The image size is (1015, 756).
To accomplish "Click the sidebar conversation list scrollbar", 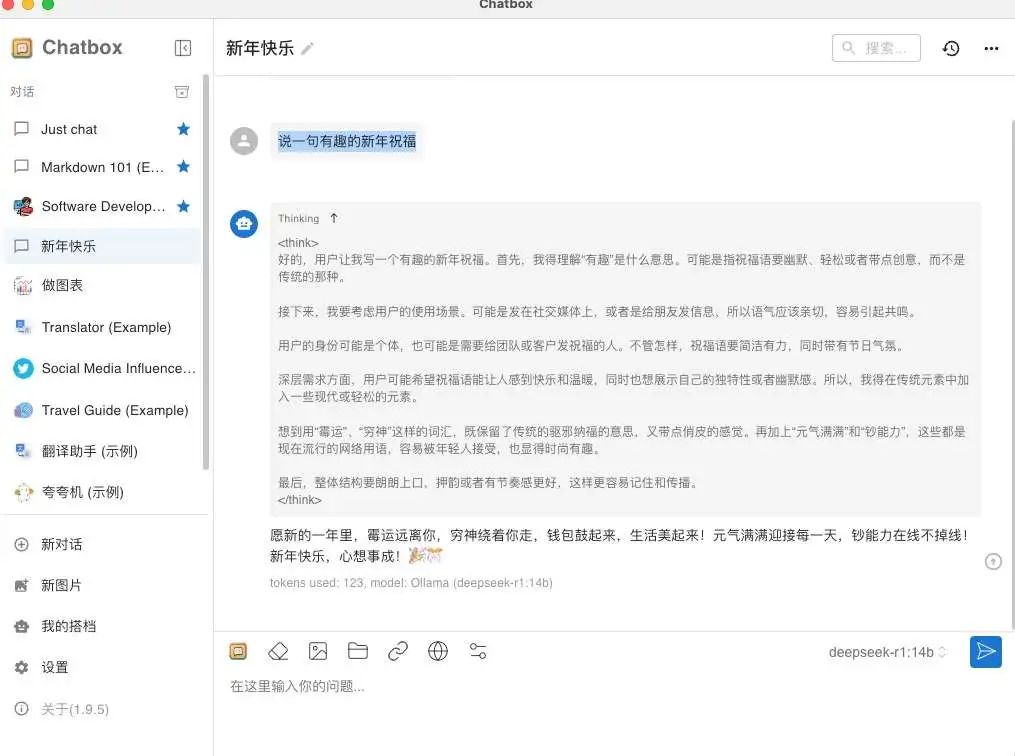I will (x=206, y=272).
